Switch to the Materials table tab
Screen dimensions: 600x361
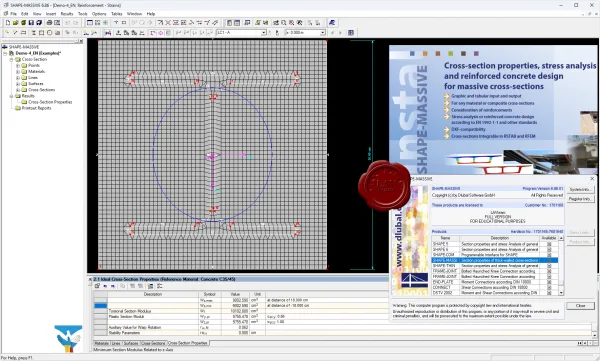click(102, 343)
